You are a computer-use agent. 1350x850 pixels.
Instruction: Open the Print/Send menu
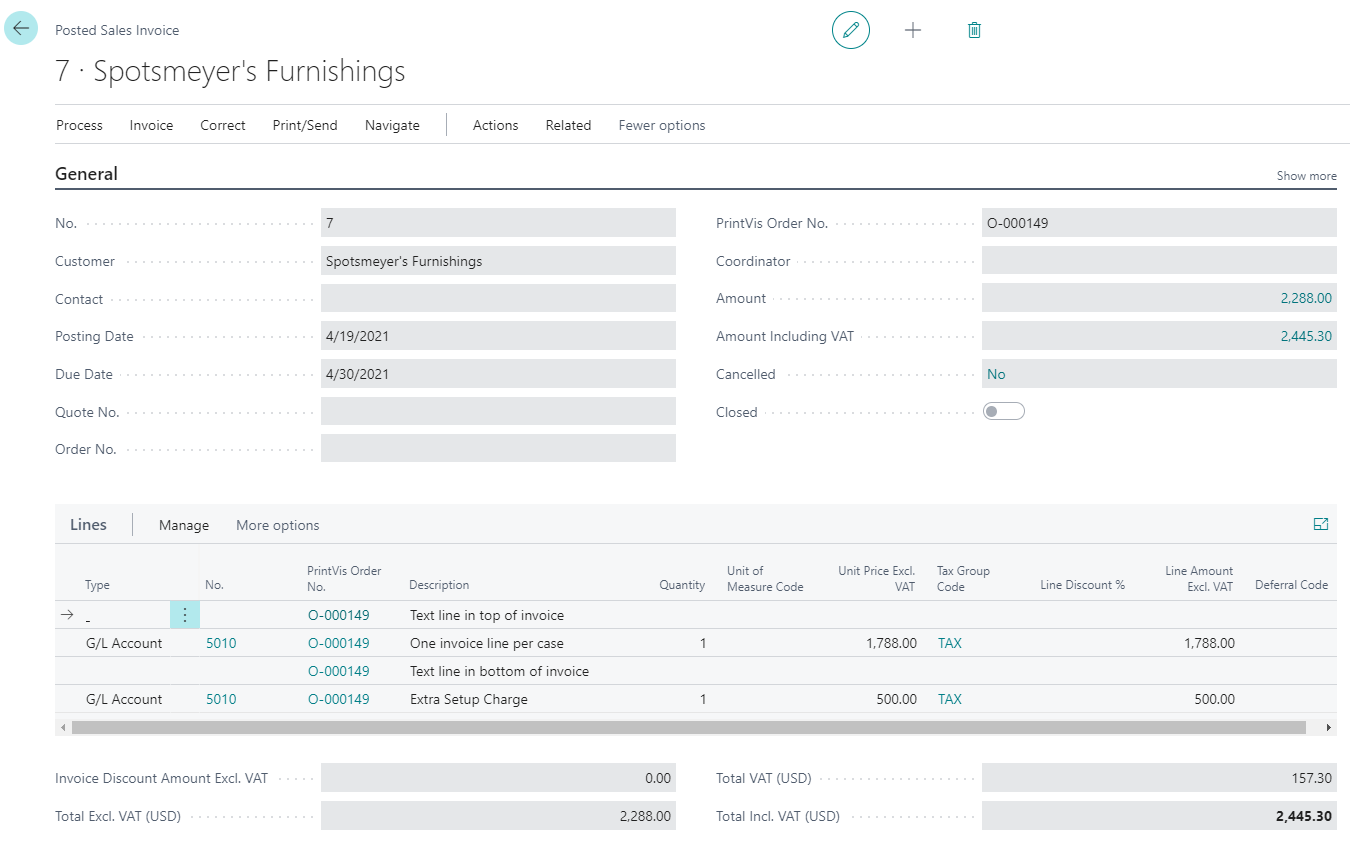pyautogui.click(x=305, y=125)
